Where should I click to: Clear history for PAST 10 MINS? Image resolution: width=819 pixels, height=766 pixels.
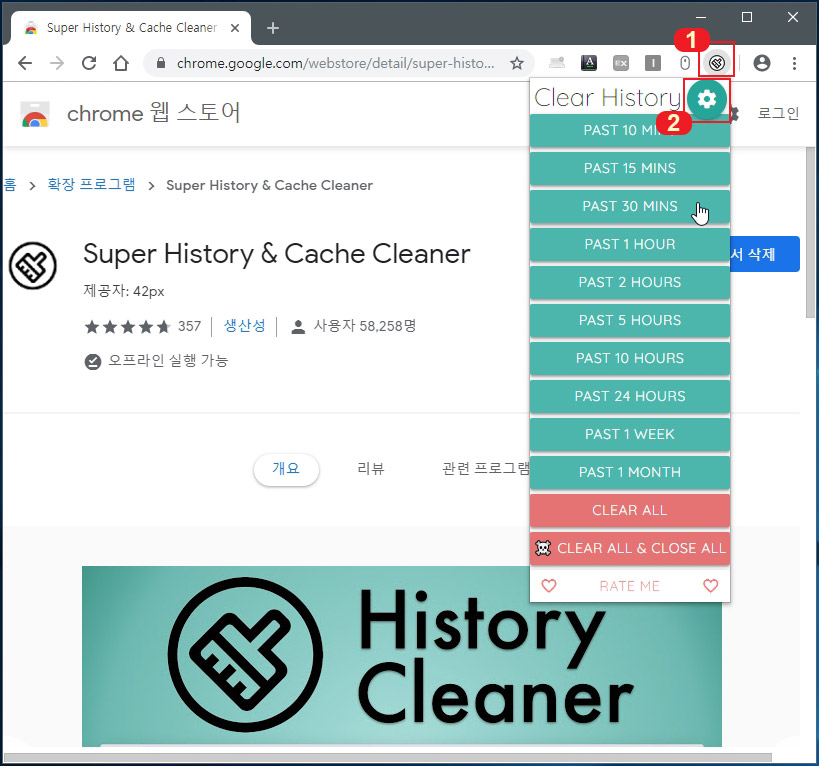tap(629, 130)
